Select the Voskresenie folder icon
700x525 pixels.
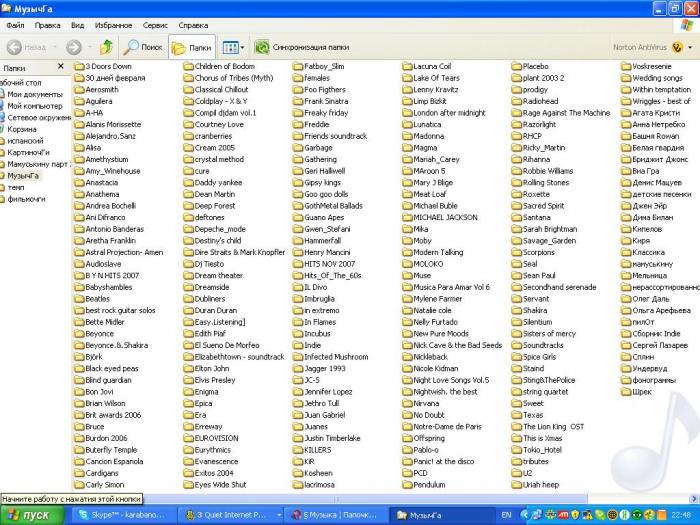[x=626, y=67]
